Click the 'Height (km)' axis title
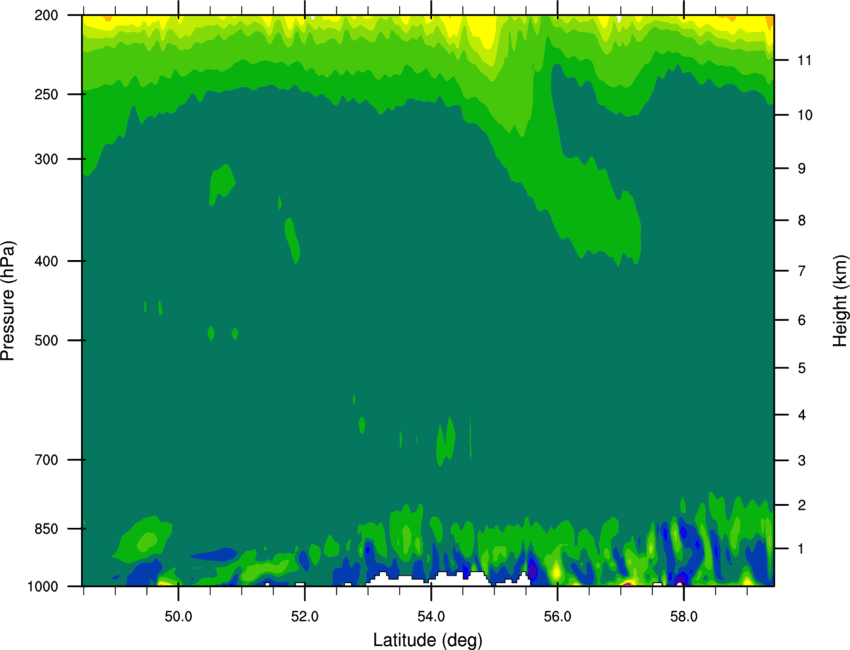This screenshot has width=850, height=650. tap(839, 300)
